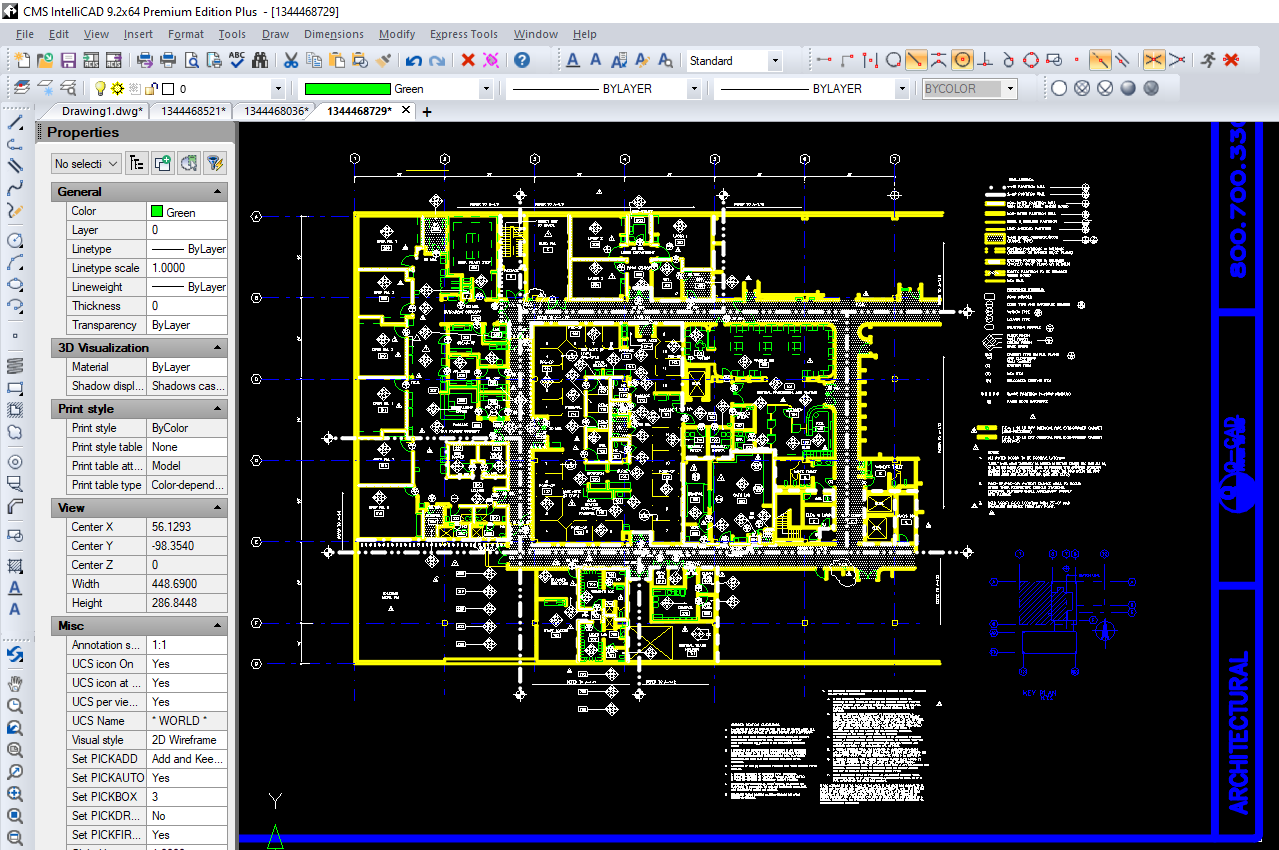Open the Express Tools menu
Viewport: 1279px width, 850px height.
(x=464, y=34)
